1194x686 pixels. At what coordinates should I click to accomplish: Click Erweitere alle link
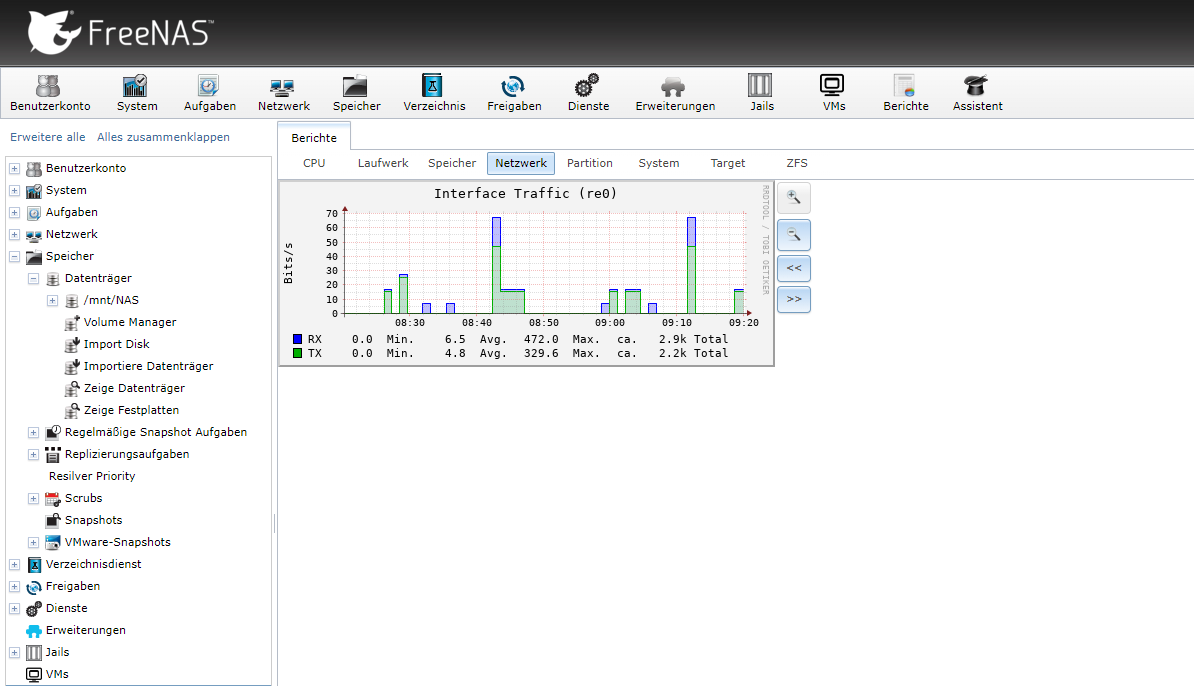pos(47,137)
